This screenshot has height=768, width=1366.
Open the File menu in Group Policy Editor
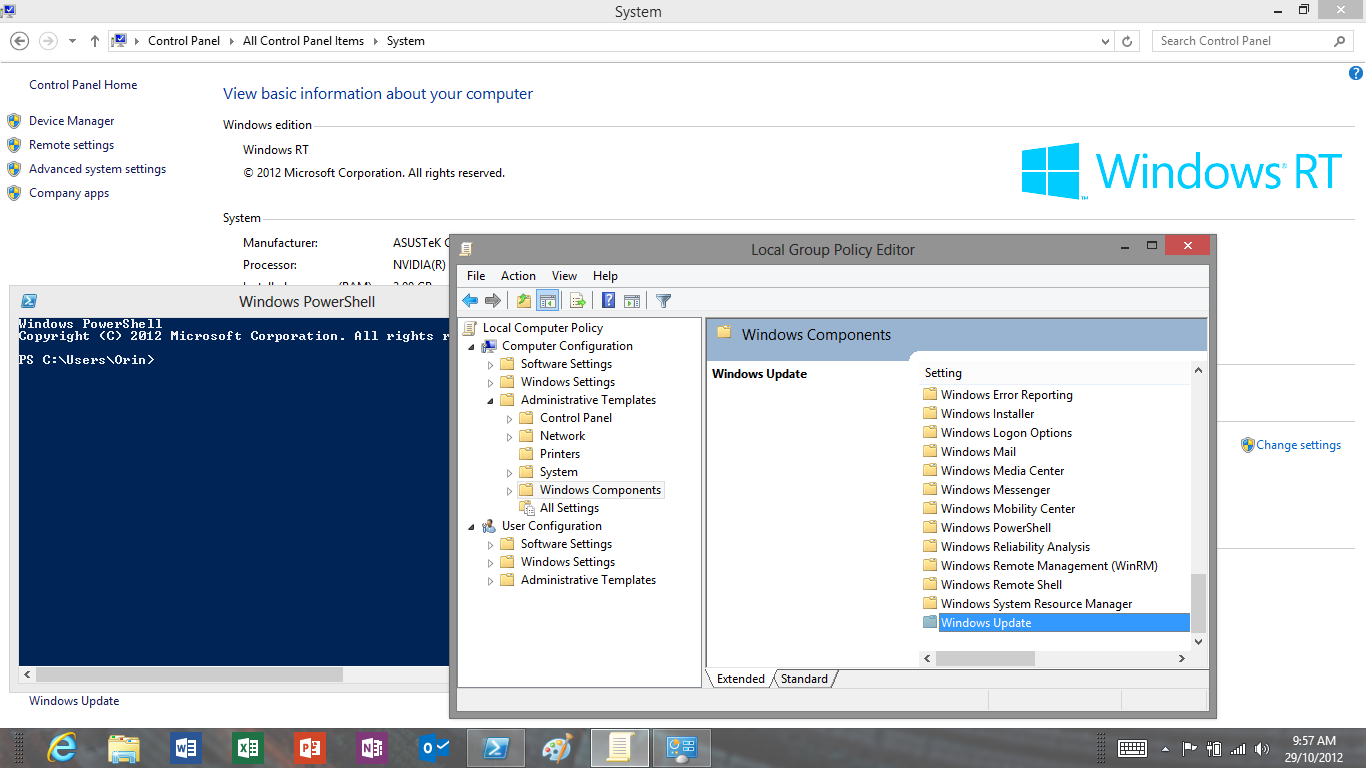(x=476, y=276)
